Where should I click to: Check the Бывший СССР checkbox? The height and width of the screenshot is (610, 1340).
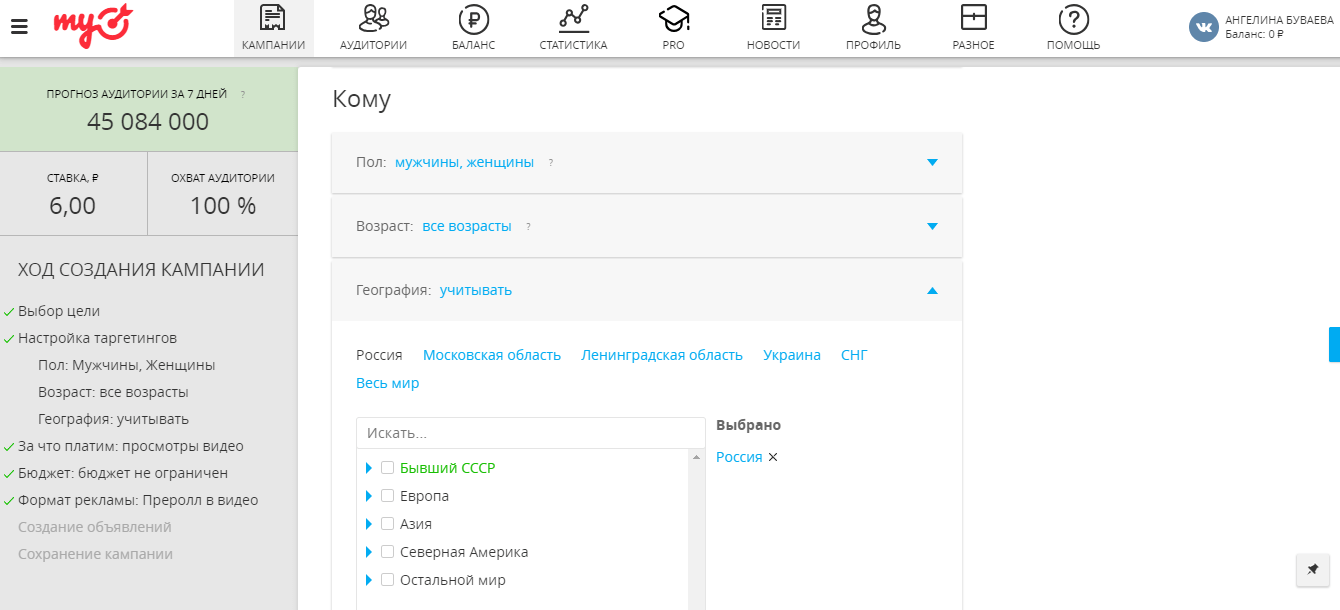pyautogui.click(x=388, y=468)
